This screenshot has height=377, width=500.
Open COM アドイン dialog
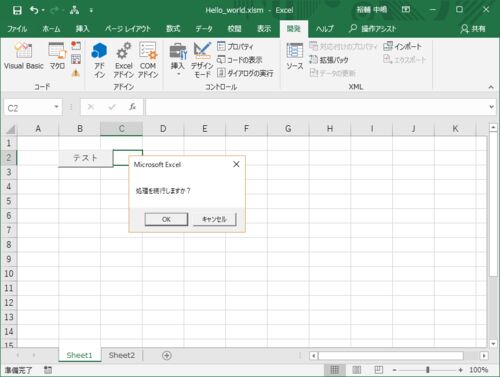[x=148, y=60]
